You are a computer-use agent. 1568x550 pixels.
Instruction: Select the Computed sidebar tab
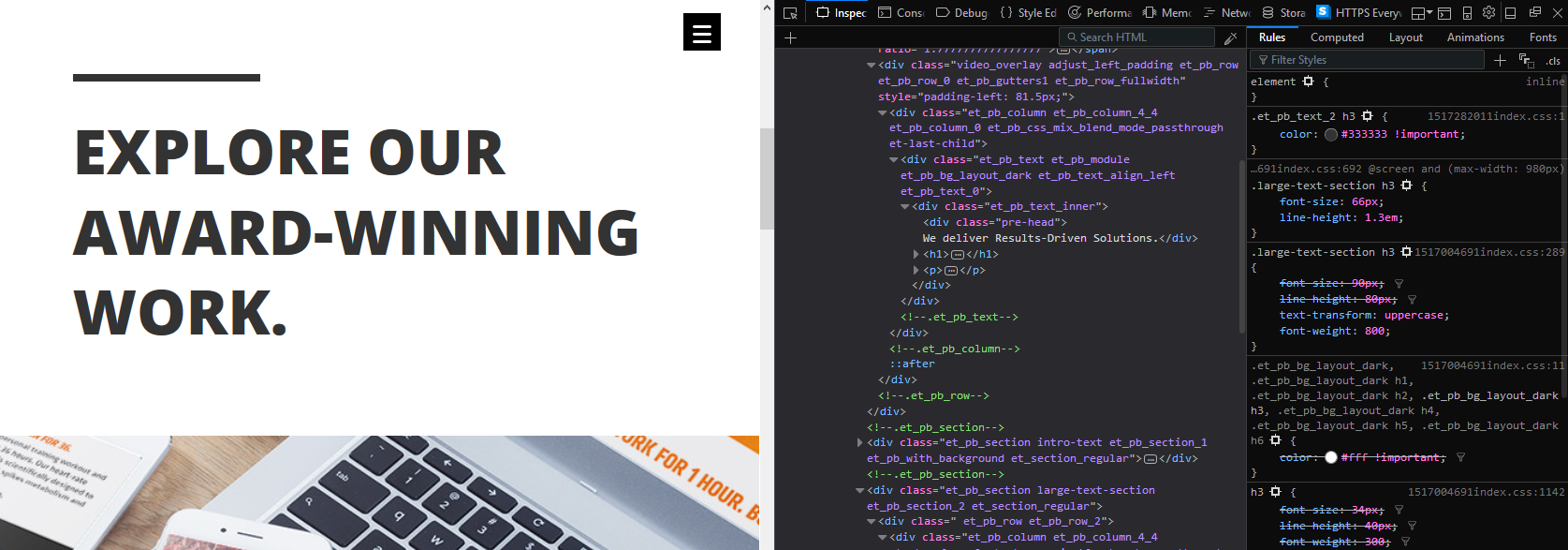[1337, 37]
